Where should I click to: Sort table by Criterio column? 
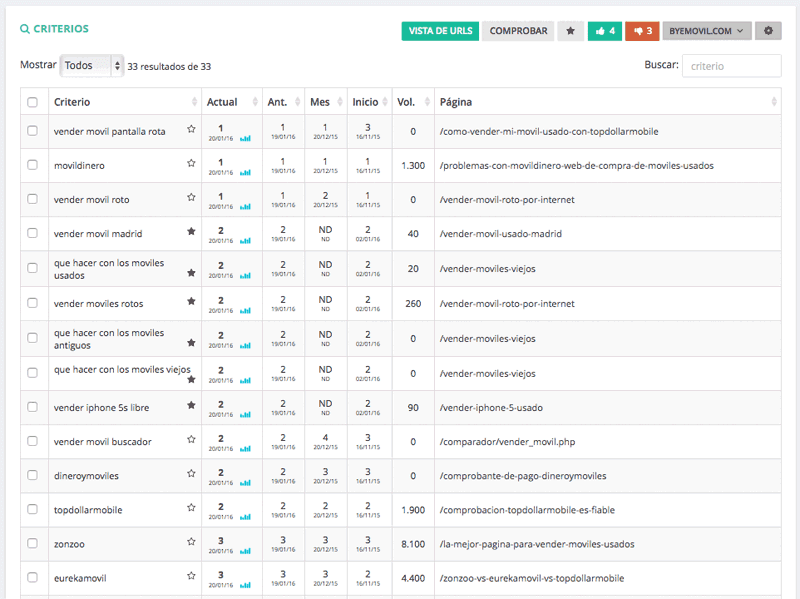125,102
